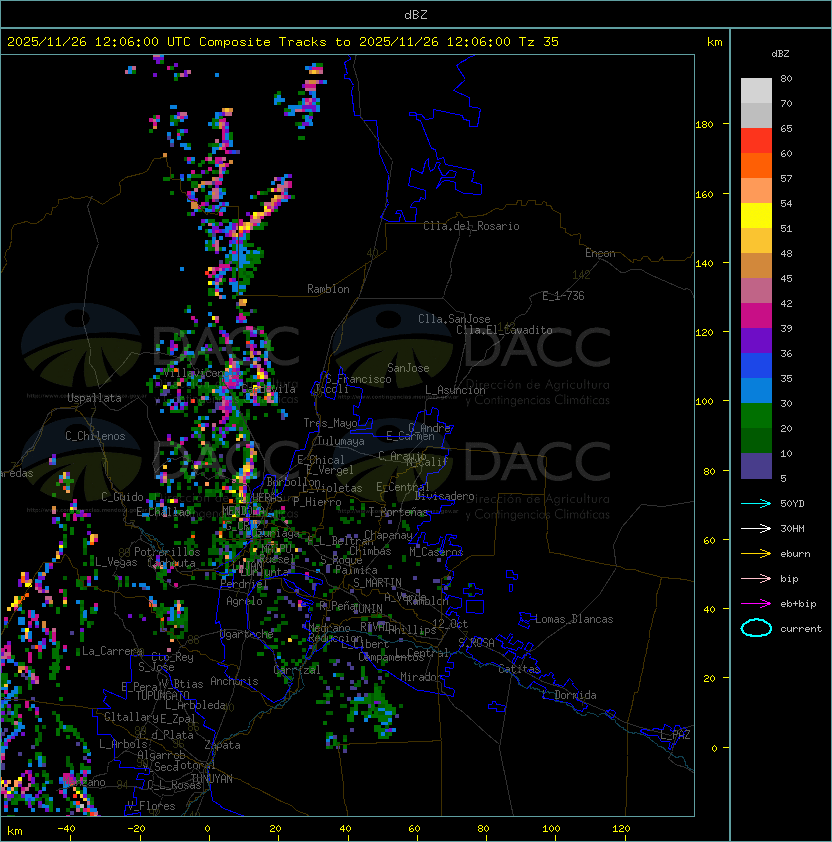This screenshot has height=842, width=832.
Task: Click the 5 dBZ purple color swatch
Action: (756, 466)
